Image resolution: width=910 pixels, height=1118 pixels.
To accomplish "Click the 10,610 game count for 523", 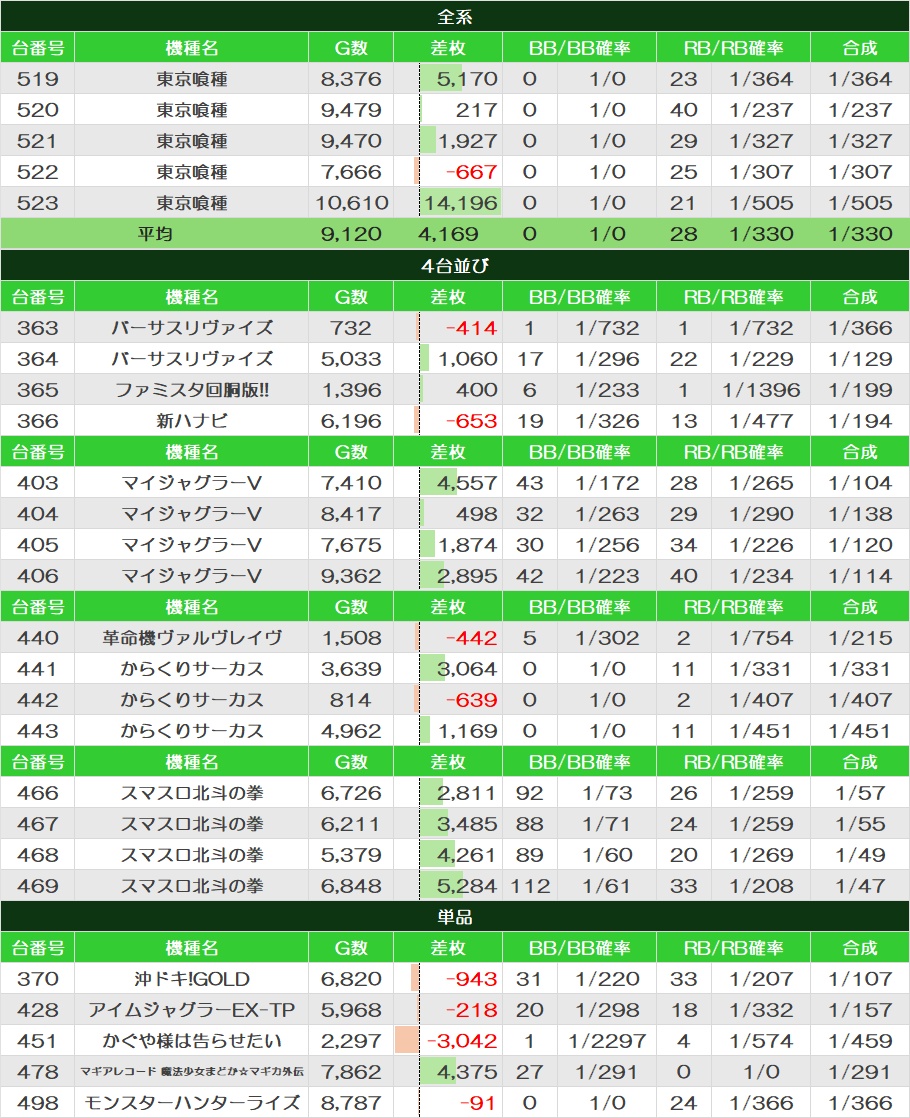I will point(351,202).
